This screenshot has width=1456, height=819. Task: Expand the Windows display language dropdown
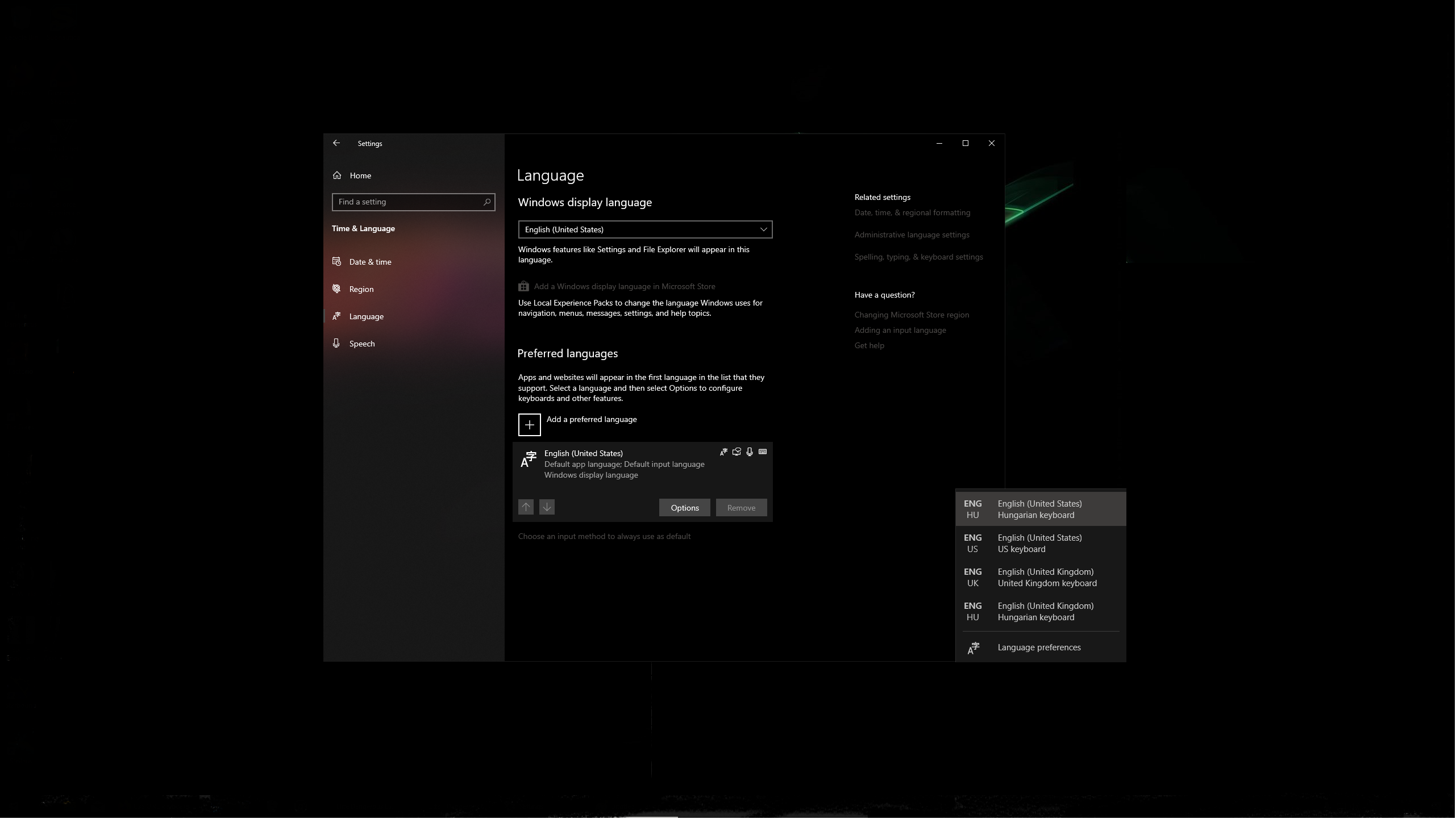coord(646,229)
